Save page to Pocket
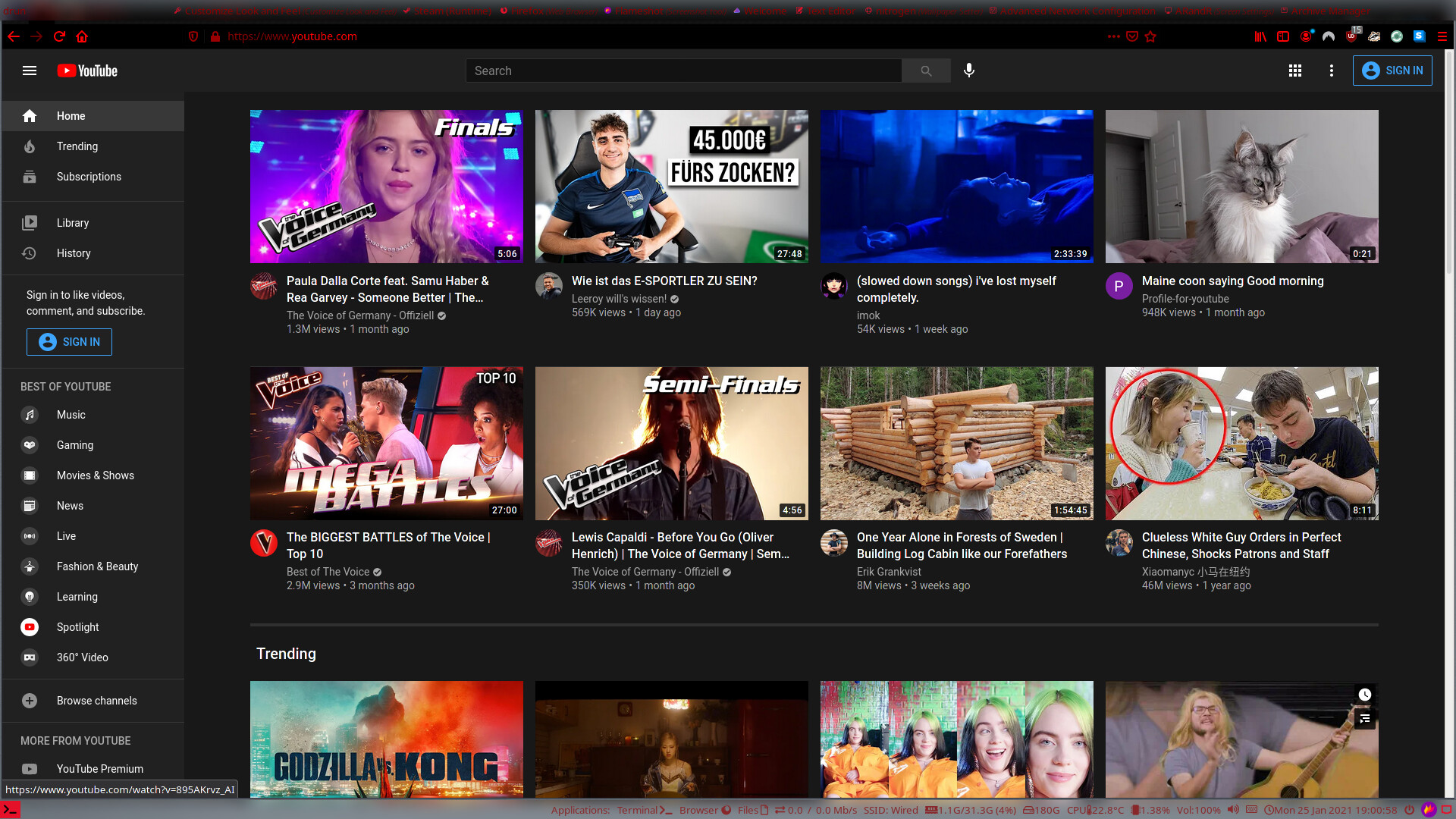This screenshot has width=1456, height=819. [x=1132, y=36]
